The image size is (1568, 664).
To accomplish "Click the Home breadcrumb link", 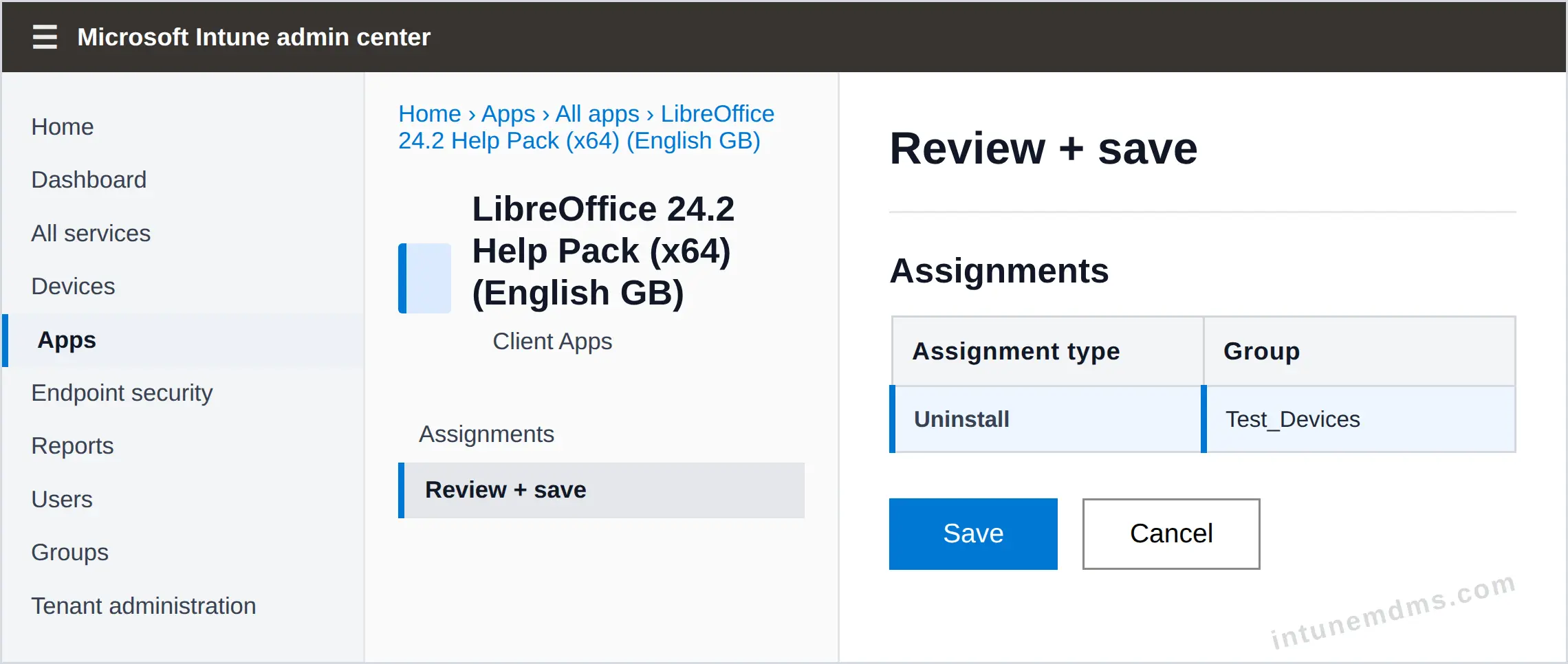I will (x=430, y=113).
